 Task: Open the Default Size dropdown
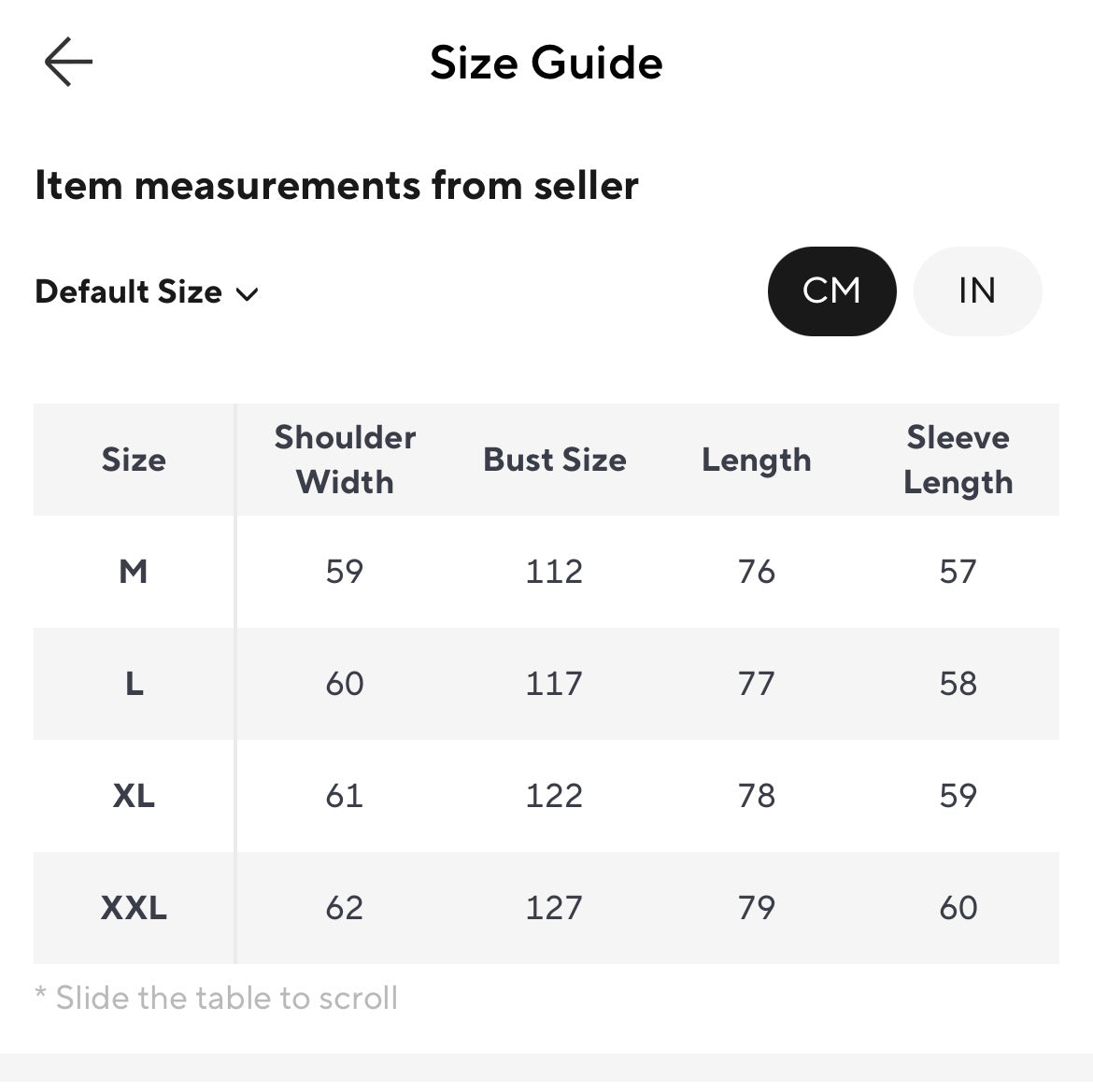tap(147, 292)
